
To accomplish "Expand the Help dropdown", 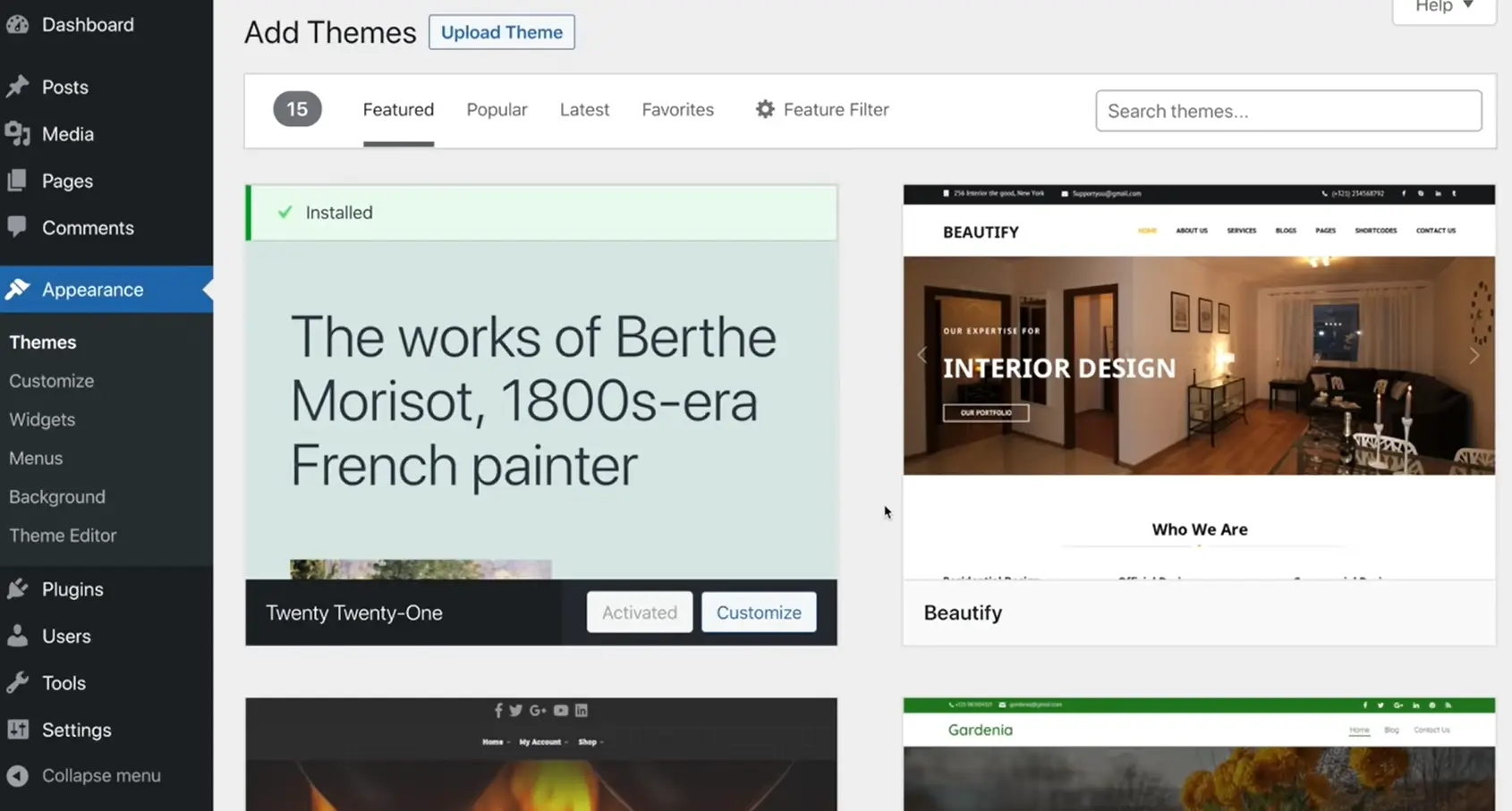I will (x=1443, y=8).
